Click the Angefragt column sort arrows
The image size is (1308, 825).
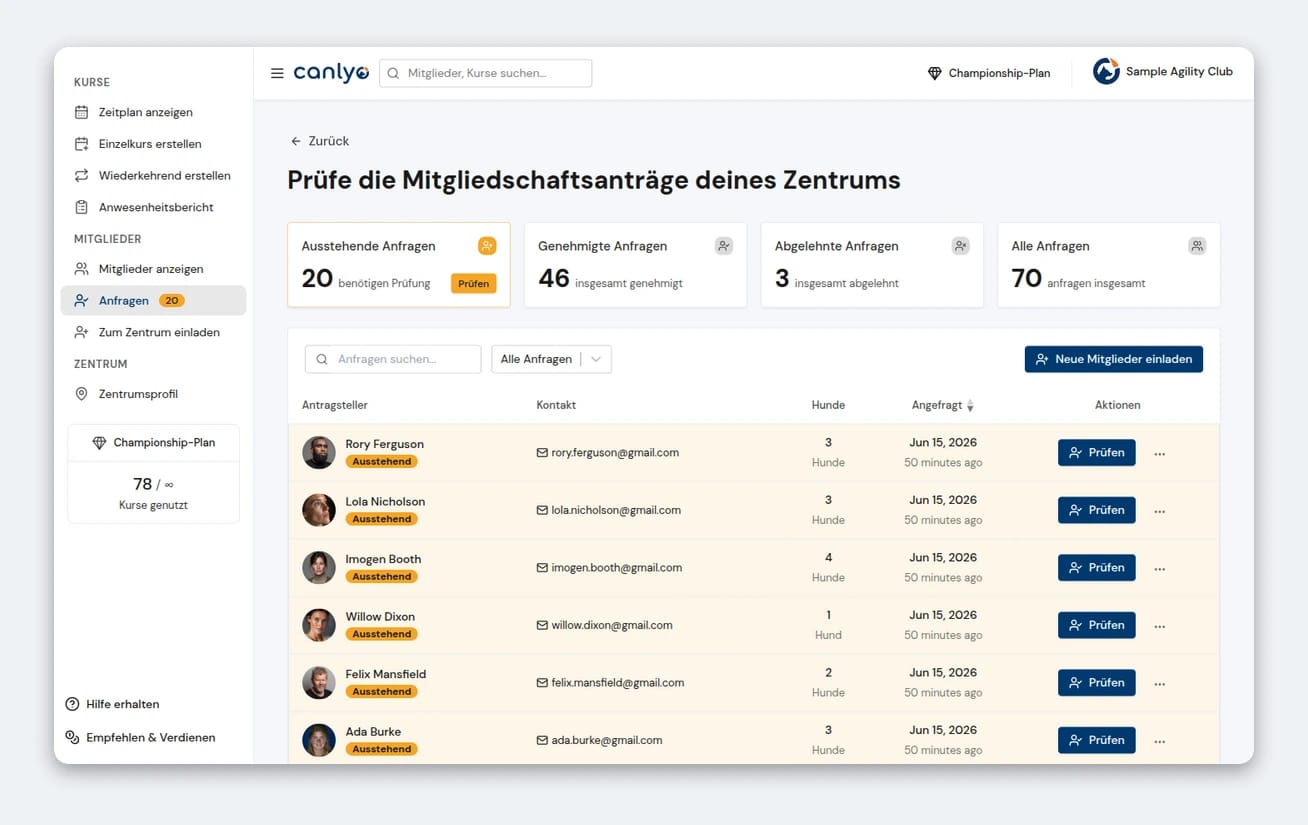970,406
